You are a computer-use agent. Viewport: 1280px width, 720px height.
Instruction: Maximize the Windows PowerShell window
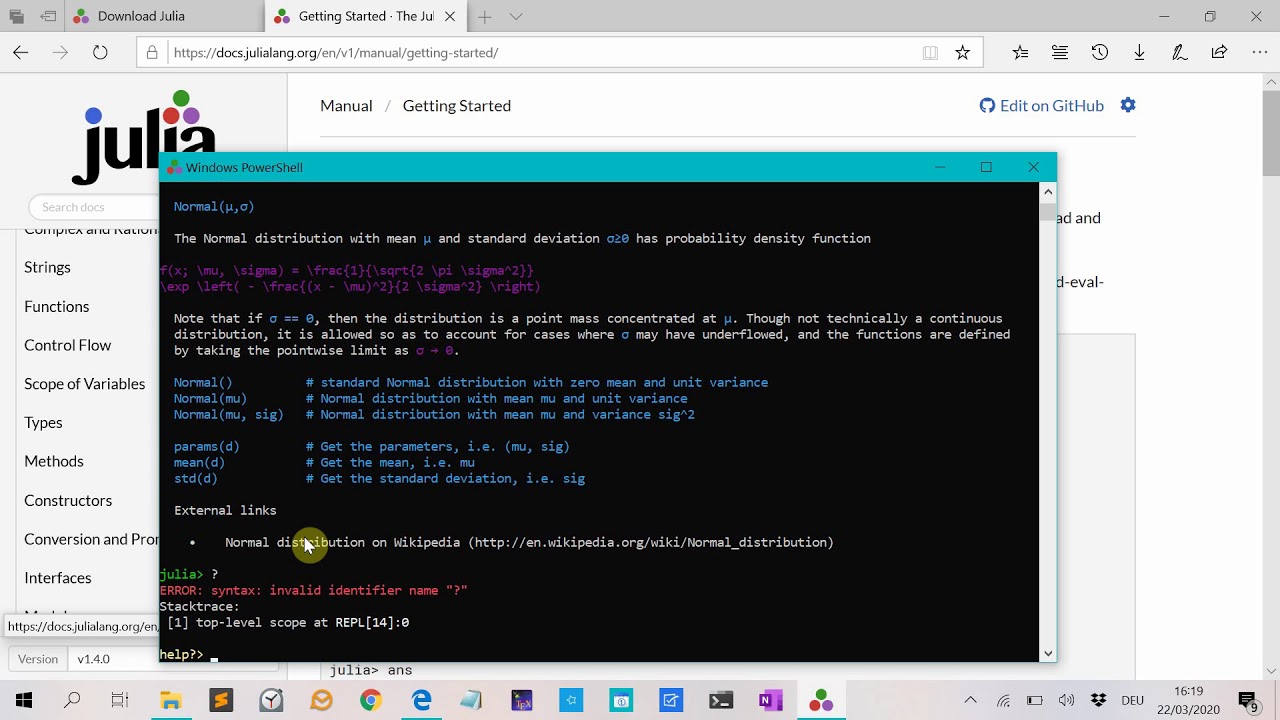[x=986, y=167]
